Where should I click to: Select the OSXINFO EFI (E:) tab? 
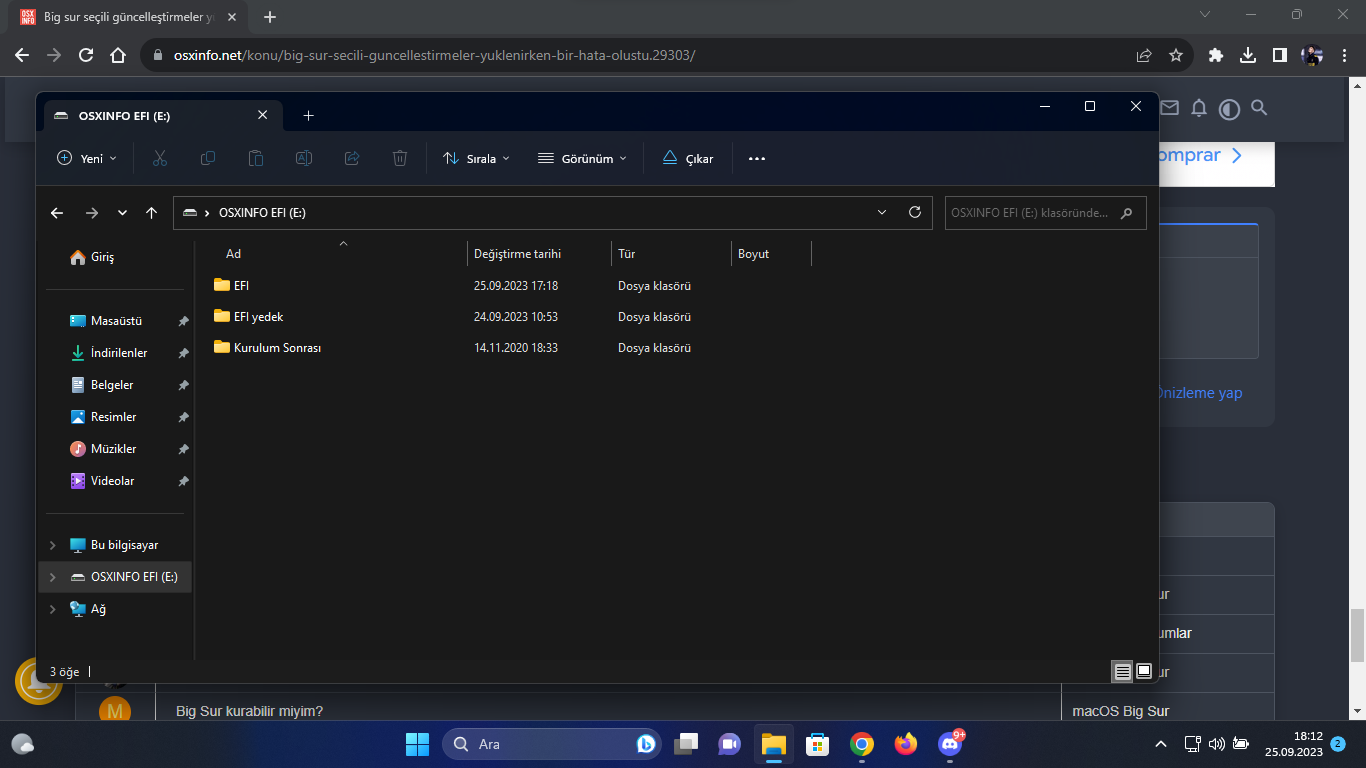(150, 116)
